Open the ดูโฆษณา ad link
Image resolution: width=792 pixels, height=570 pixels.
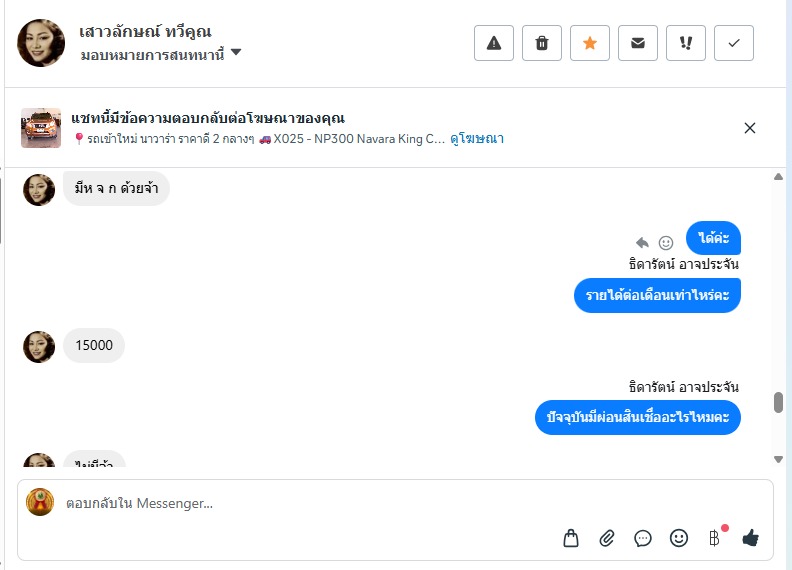tap(477, 139)
